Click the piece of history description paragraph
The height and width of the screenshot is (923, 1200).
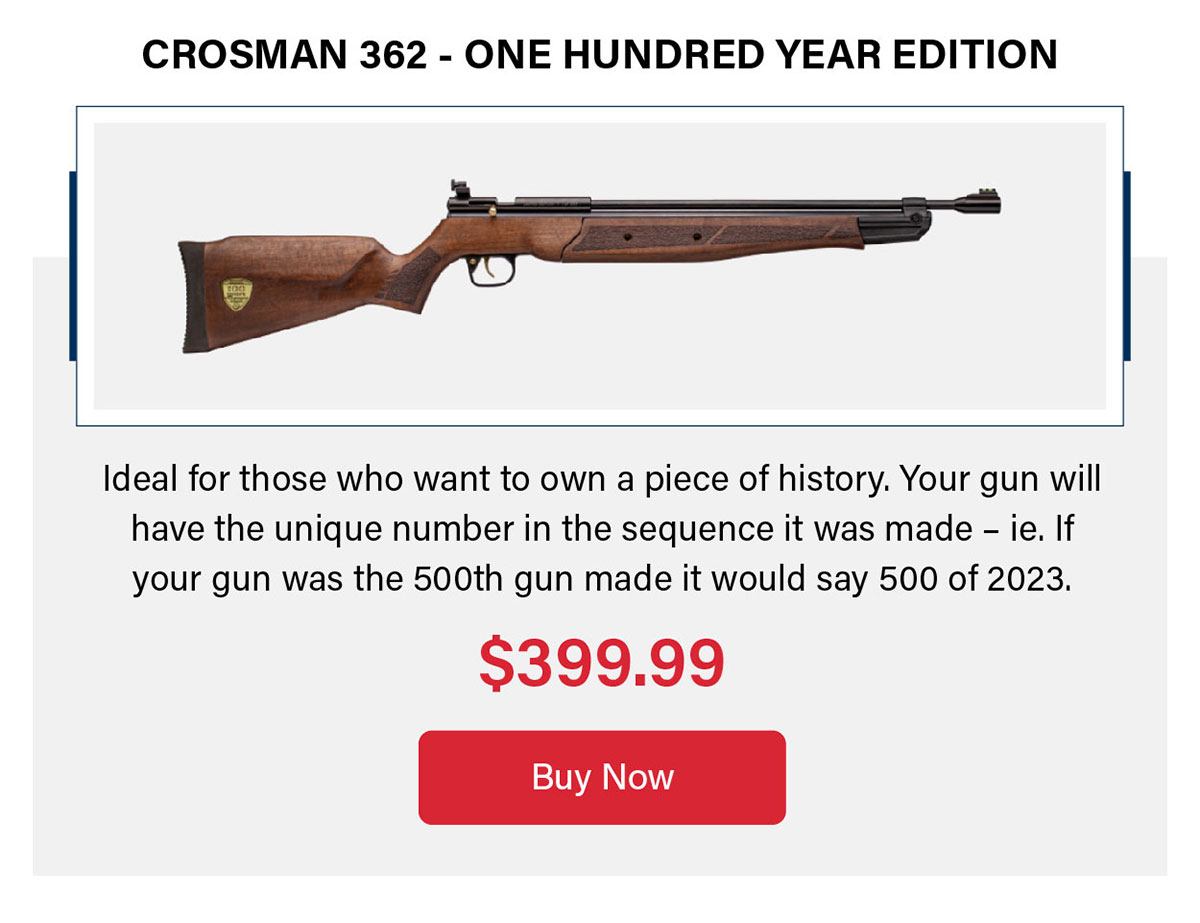pyautogui.click(x=600, y=527)
